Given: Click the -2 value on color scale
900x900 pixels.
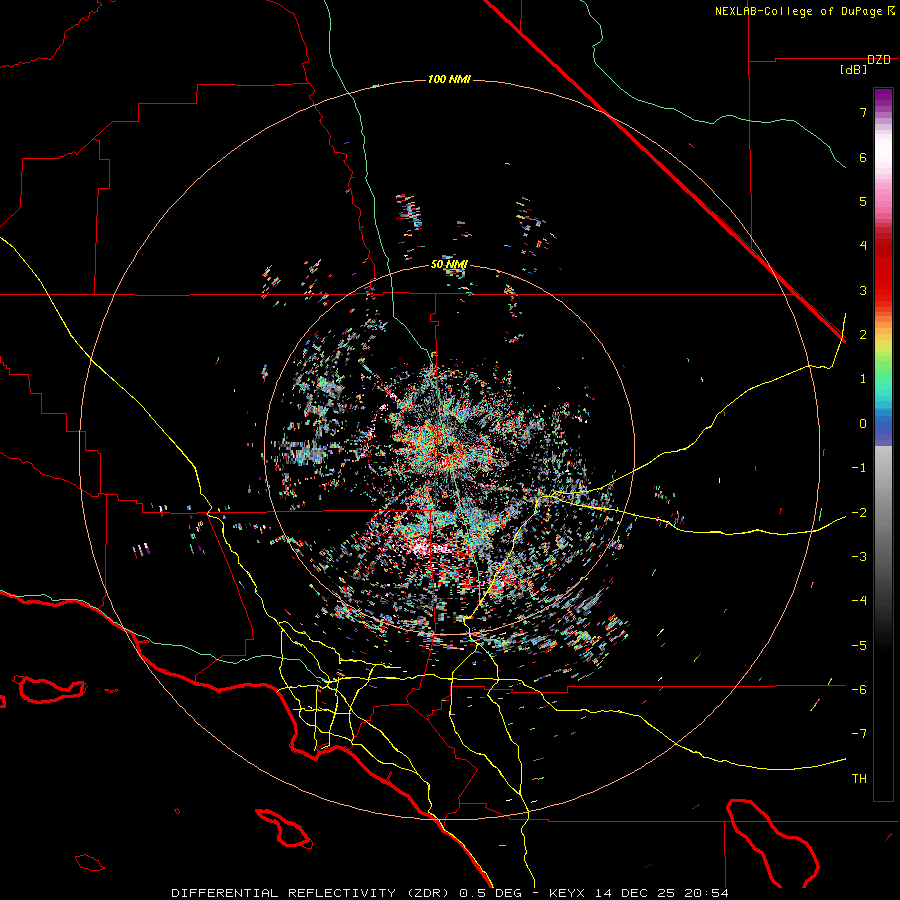Looking at the screenshot, I should pos(859,512).
